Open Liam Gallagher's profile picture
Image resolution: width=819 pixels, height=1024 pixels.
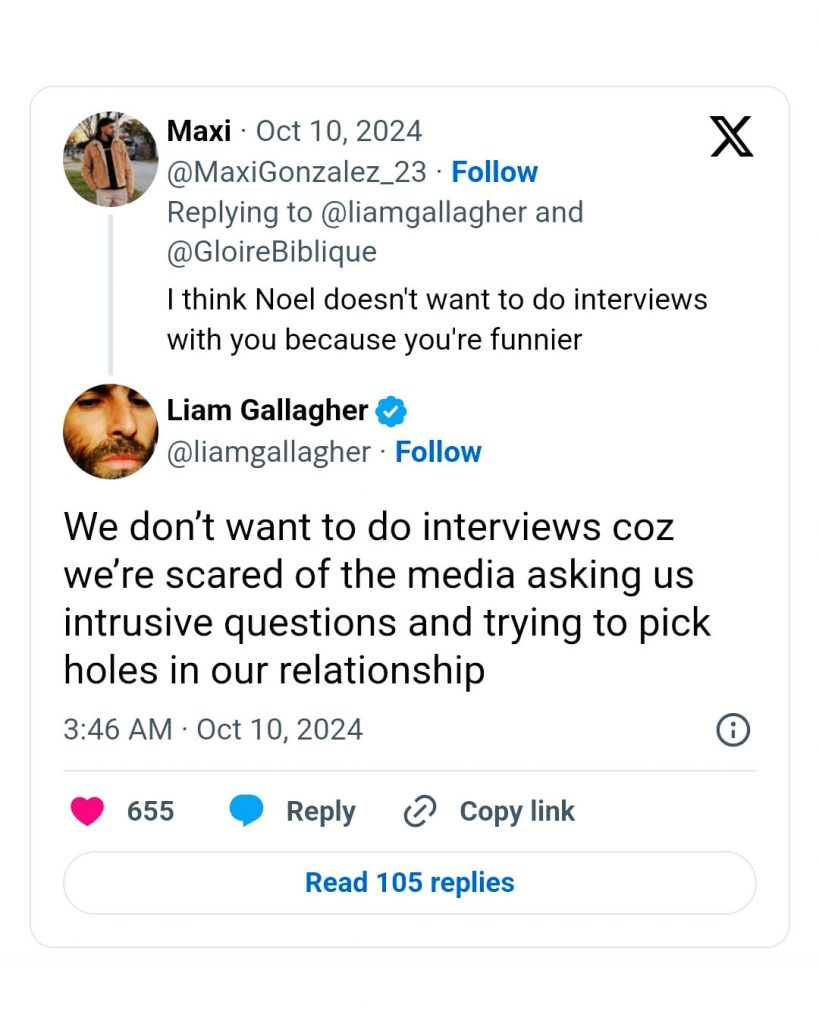click(x=110, y=431)
